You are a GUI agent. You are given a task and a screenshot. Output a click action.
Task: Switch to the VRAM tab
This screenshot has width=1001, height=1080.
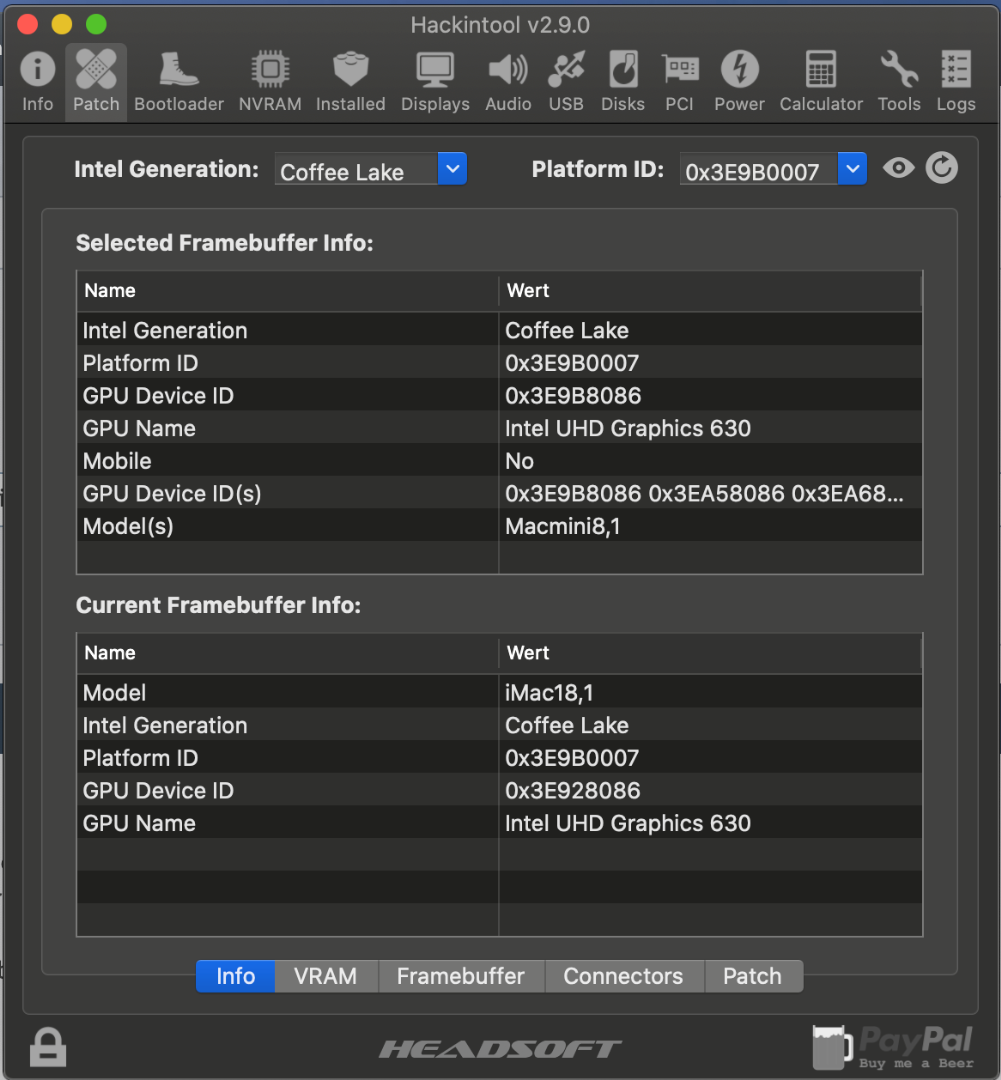(326, 976)
